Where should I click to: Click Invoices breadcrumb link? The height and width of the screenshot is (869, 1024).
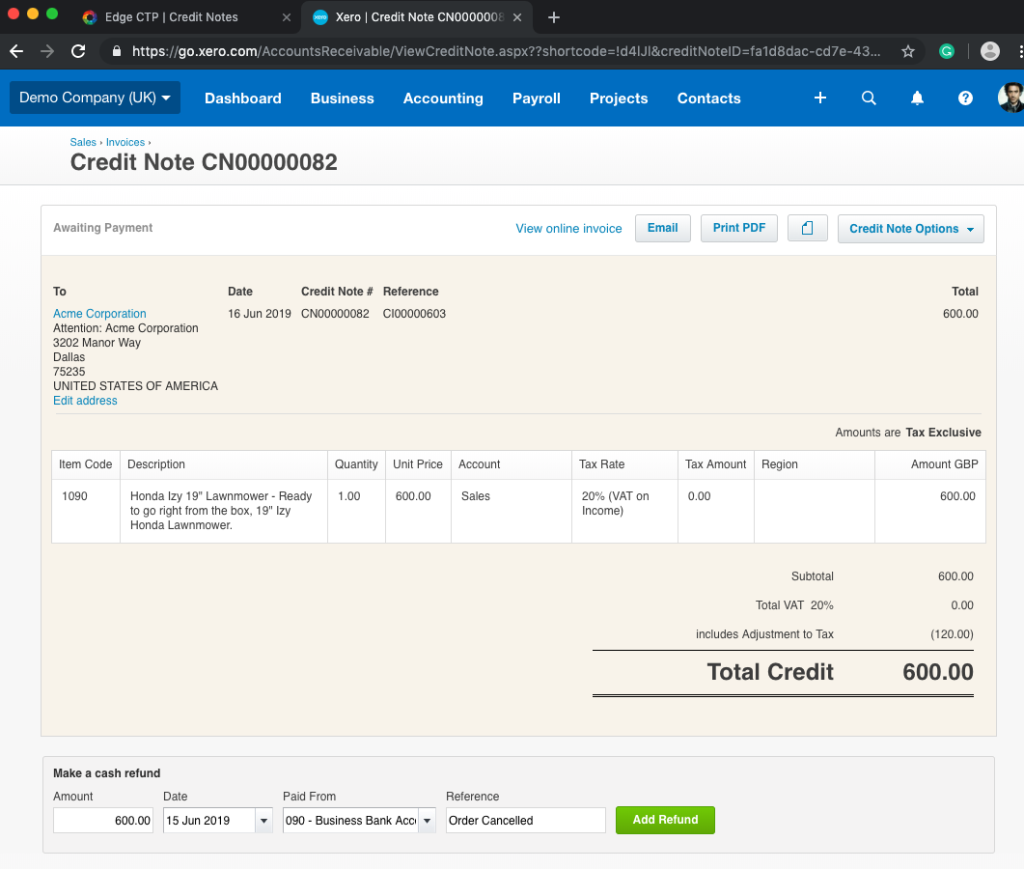(x=125, y=142)
